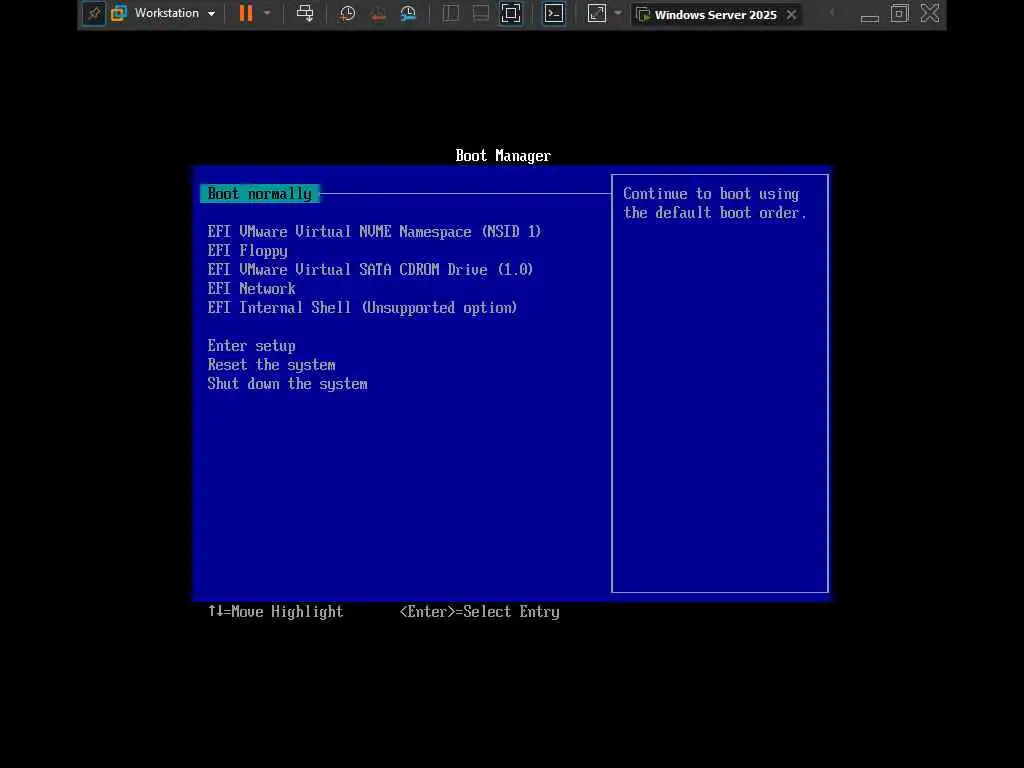
Task: Select EFI Internal Shell (Unsupported option)
Action: [x=362, y=308]
